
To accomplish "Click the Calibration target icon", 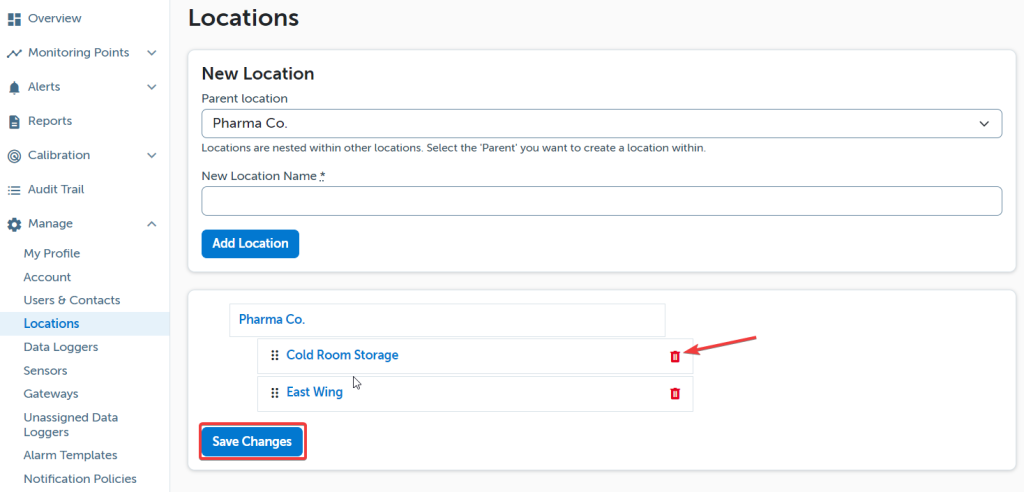I will [x=14, y=156].
